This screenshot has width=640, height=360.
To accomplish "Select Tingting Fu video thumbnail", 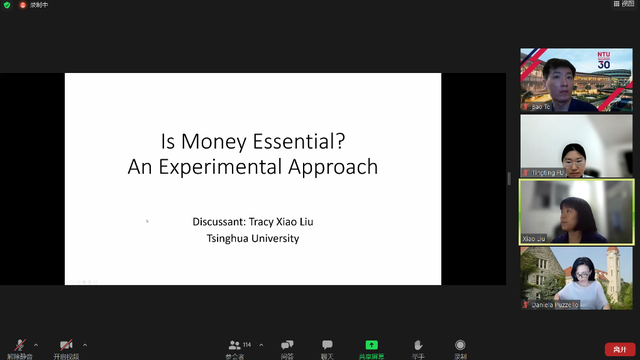I will [x=576, y=146].
